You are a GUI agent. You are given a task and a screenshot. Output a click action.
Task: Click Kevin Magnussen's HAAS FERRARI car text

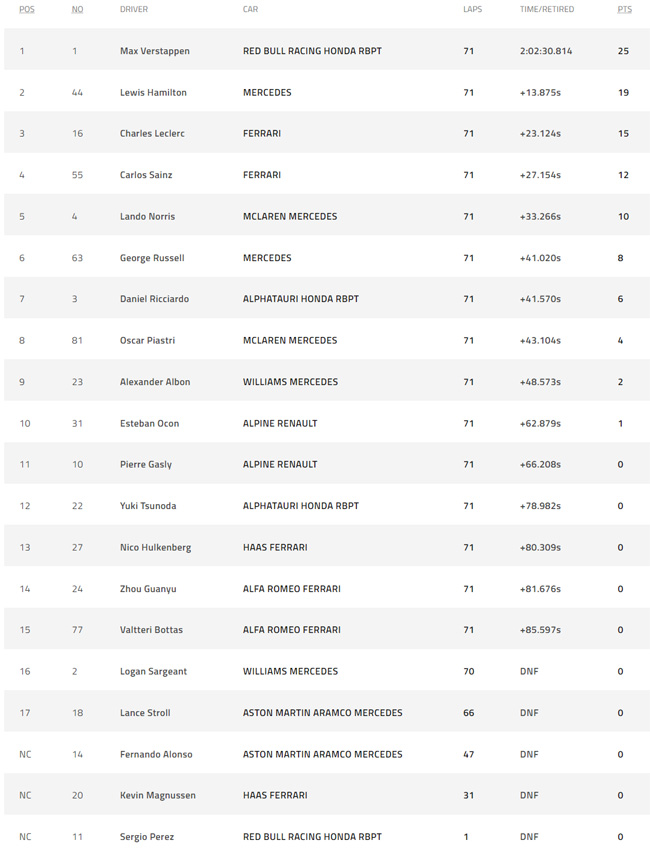point(275,796)
